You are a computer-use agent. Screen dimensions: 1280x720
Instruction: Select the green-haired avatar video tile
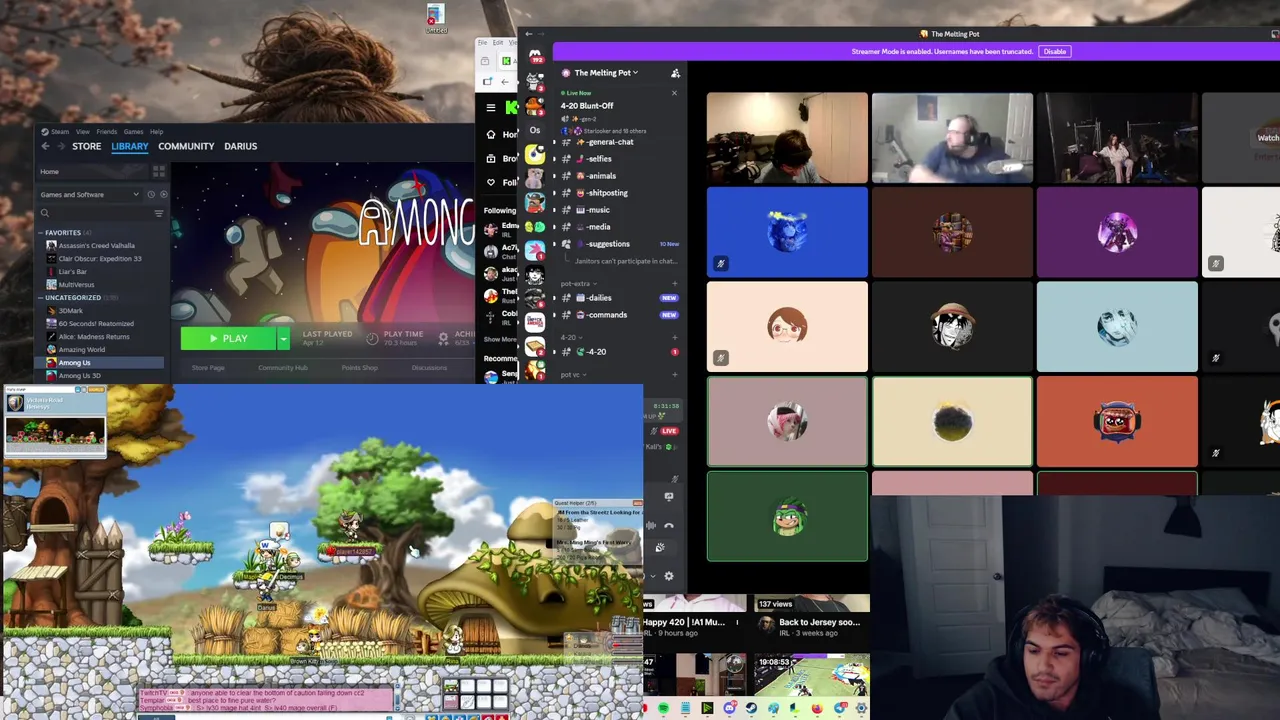787,517
